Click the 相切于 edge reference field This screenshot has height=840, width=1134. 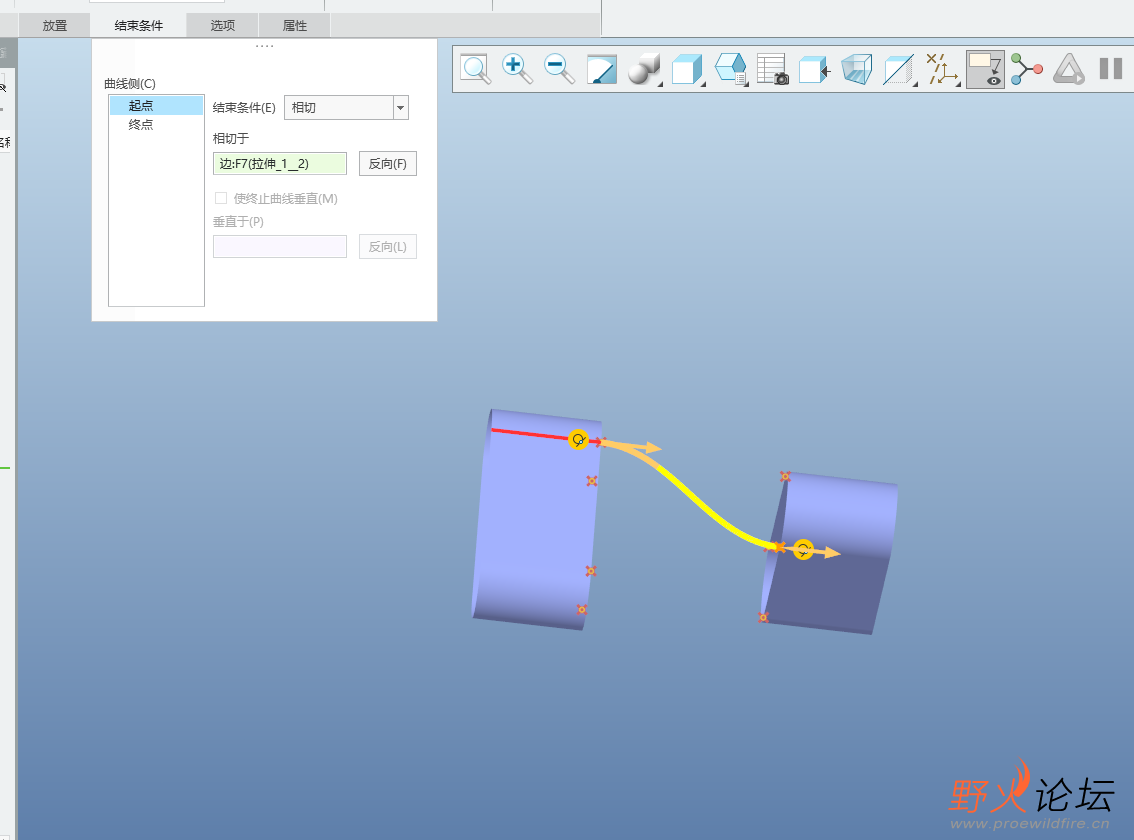point(280,164)
